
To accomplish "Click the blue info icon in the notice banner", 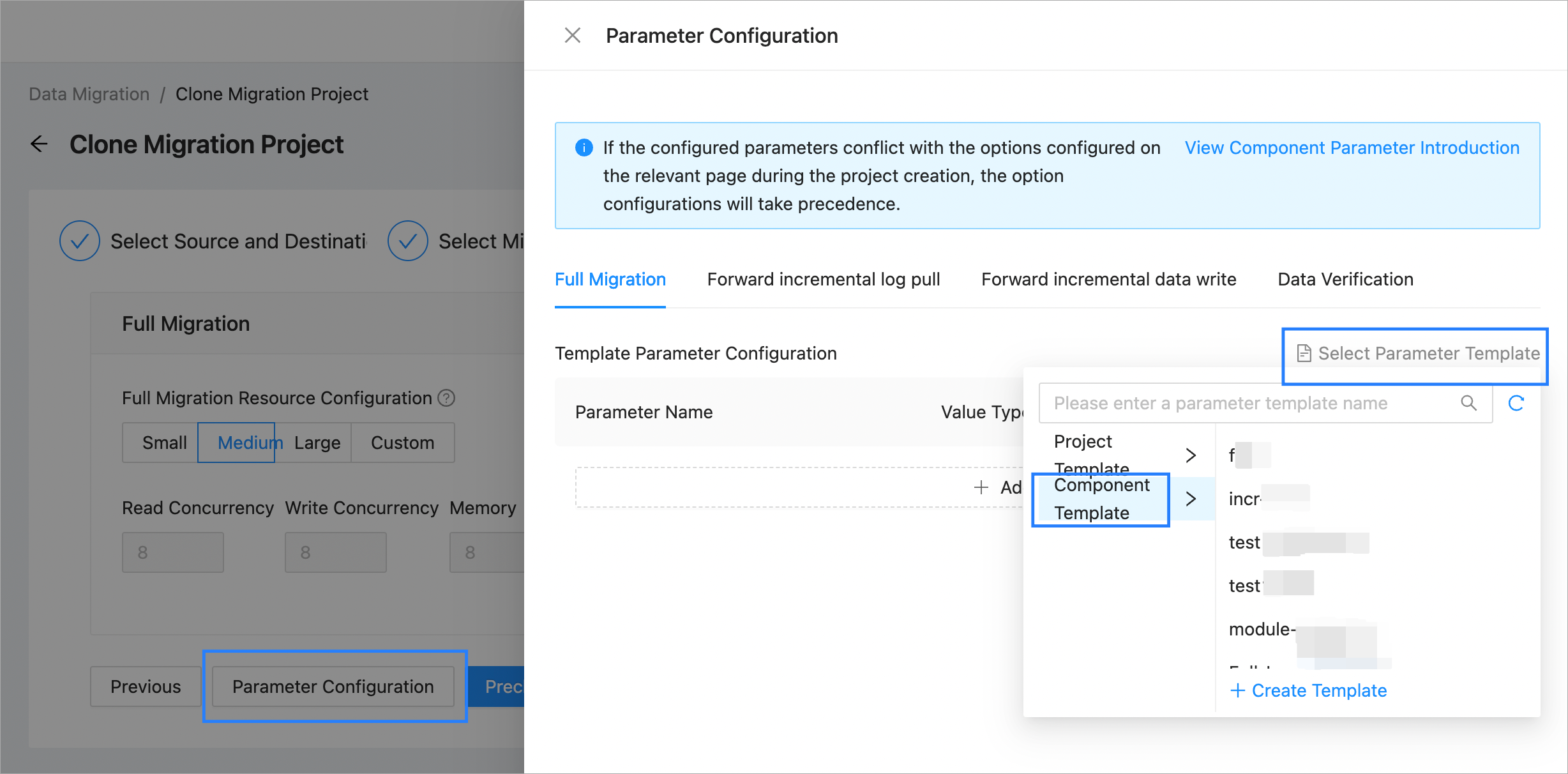I will pos(584,148).
